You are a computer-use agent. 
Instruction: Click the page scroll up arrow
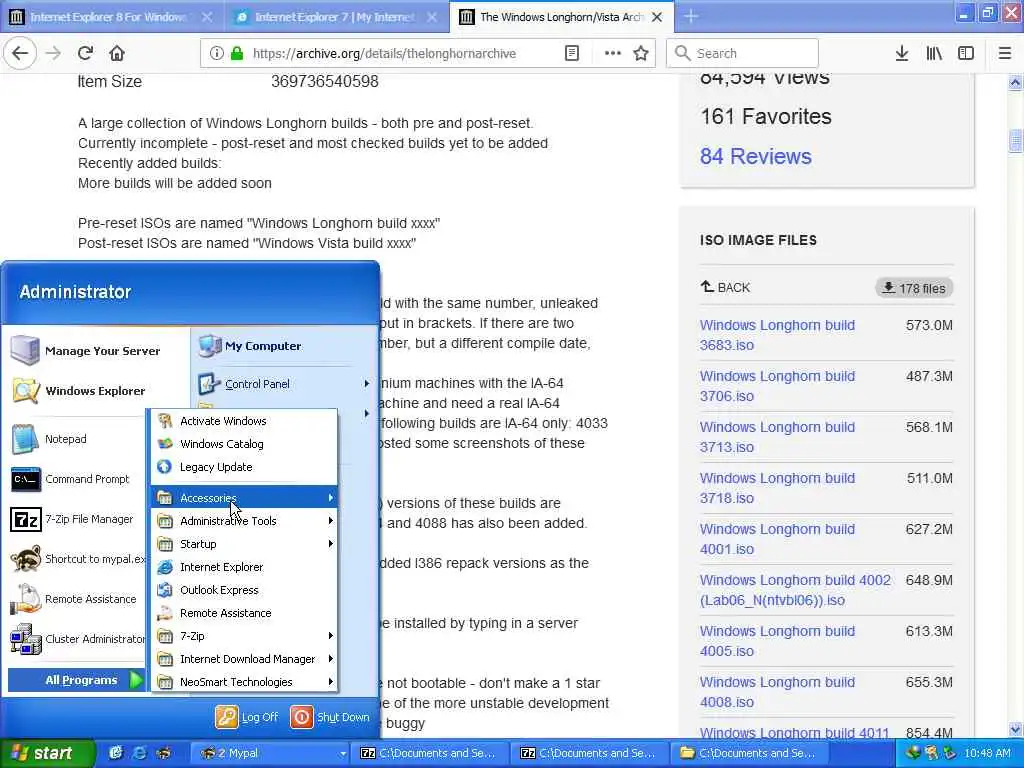[x=1015, y=83]
